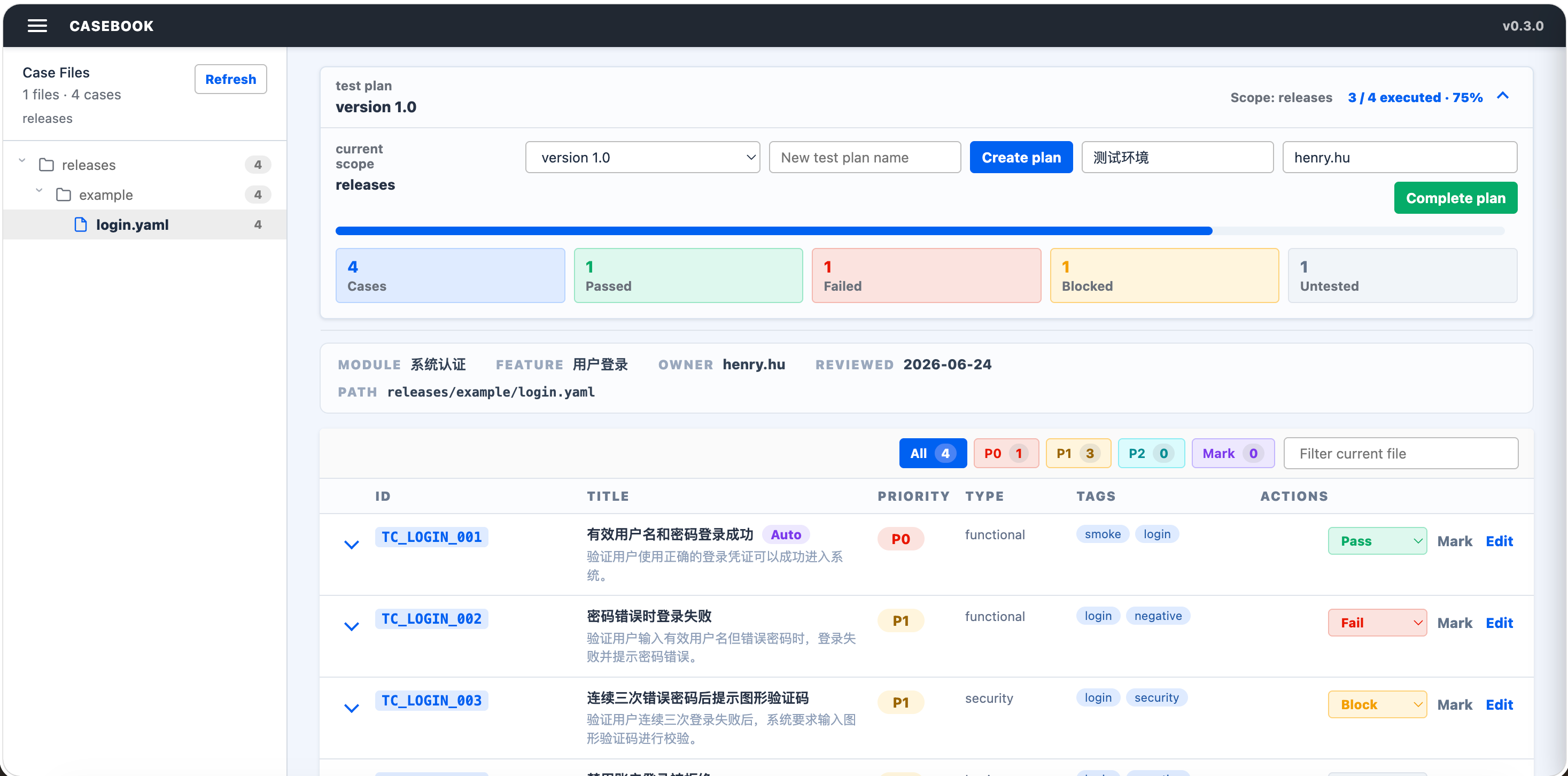
Task: Click the TITLE column header
Action: click(608, 496)
